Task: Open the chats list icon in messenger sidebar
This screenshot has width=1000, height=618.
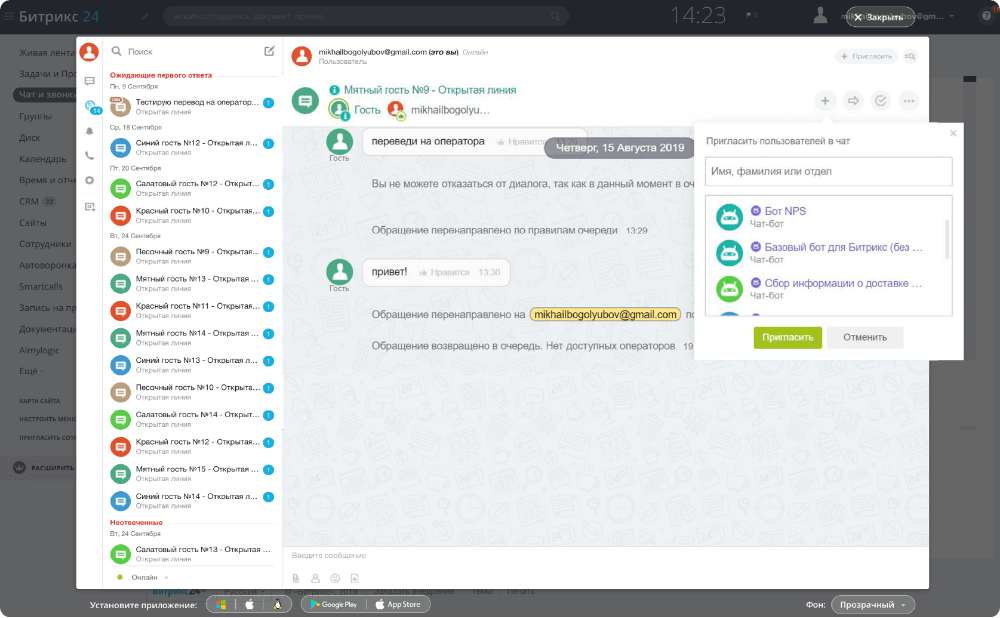Action: tap(89, 81)
